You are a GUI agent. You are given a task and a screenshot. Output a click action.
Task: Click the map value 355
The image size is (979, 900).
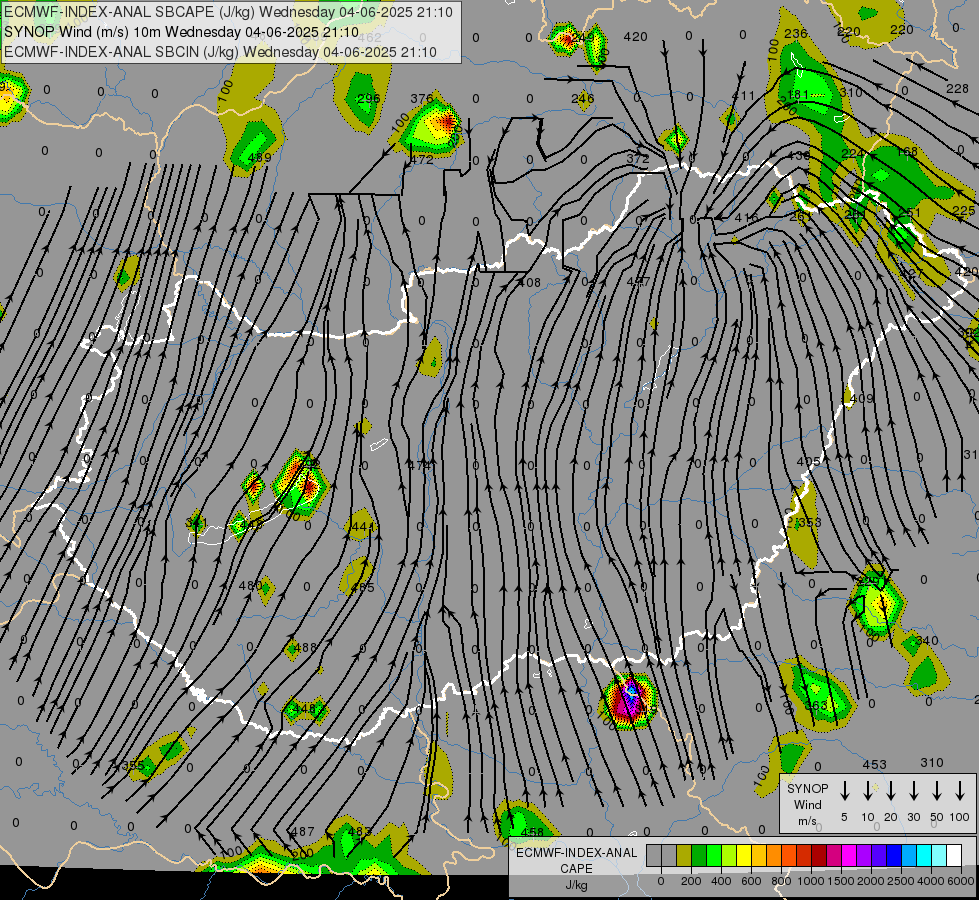(133, 766)
